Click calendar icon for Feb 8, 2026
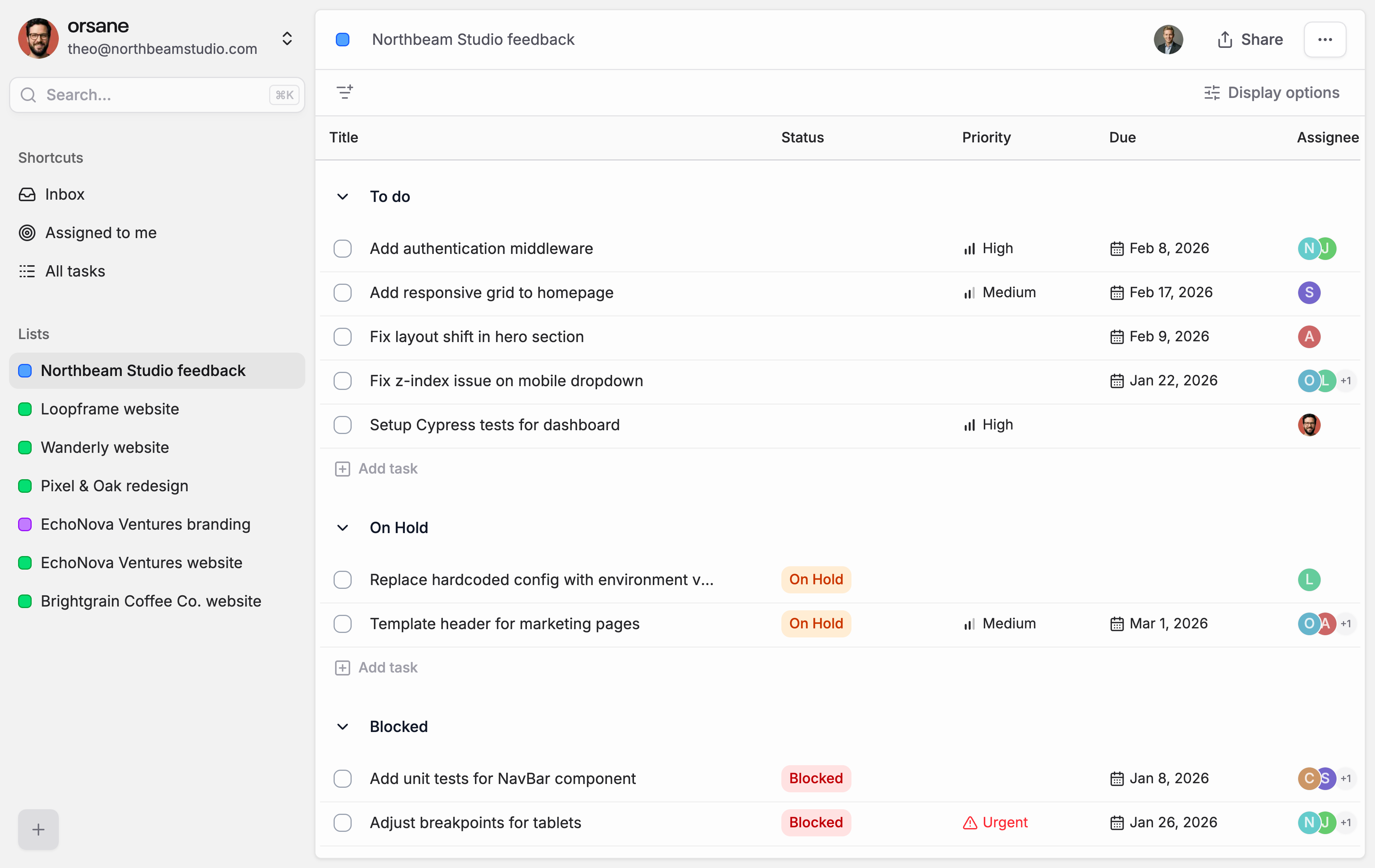This screenshot has width=1375, height=868. (x=1116, y=249)
